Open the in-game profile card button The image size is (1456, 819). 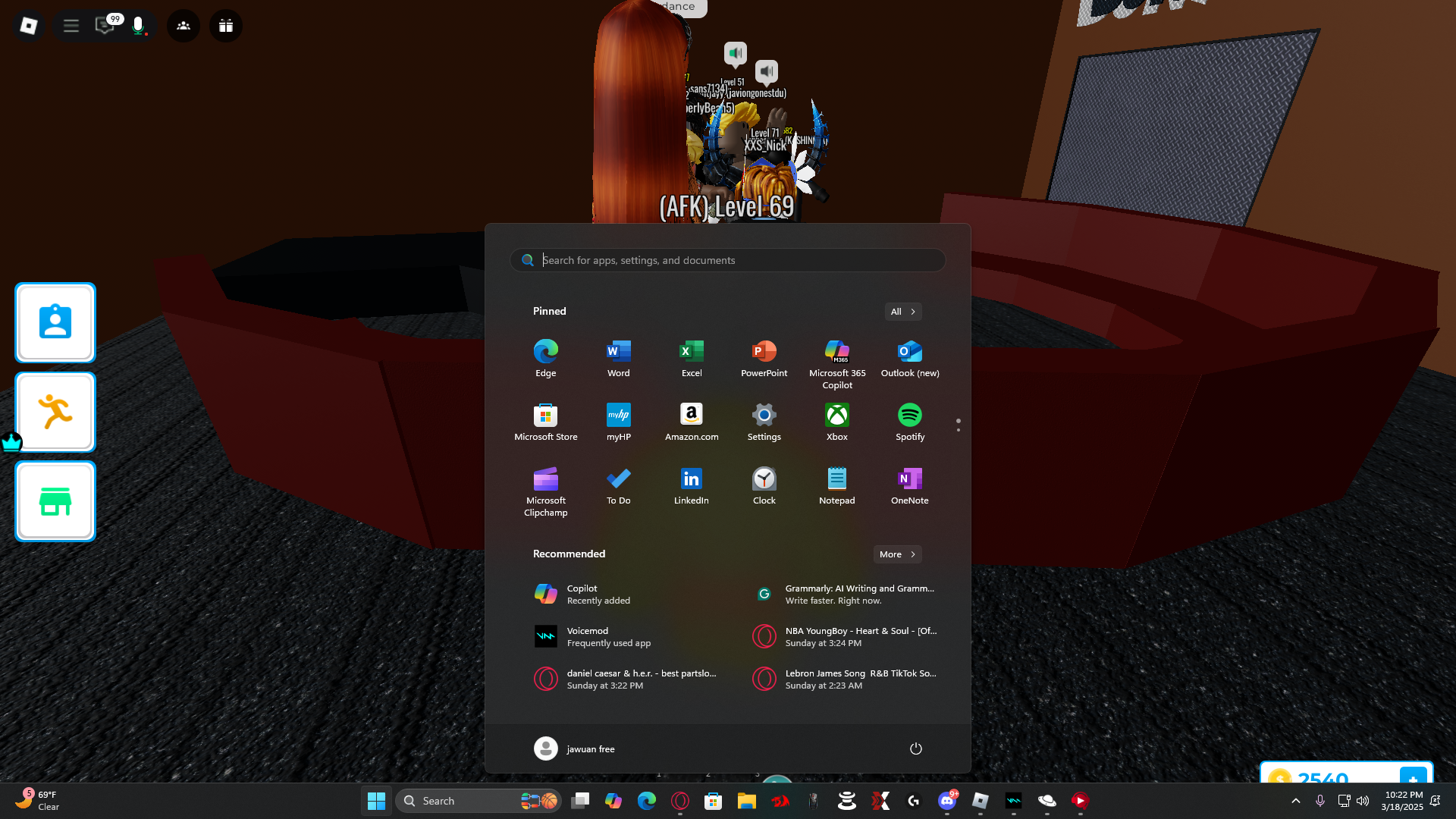[x=55, y=322]
